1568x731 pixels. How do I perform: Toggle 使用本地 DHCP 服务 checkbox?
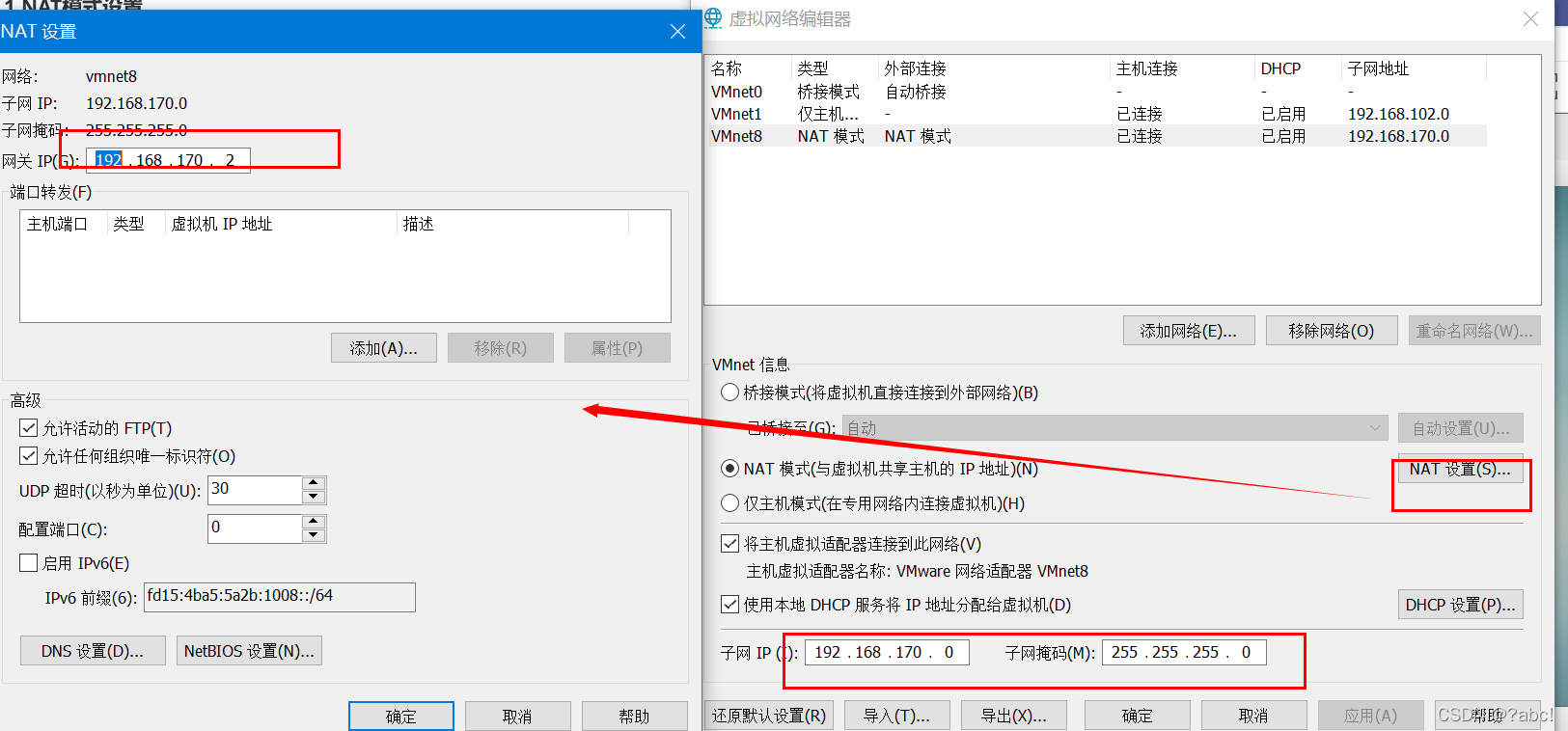coord(730,605)
